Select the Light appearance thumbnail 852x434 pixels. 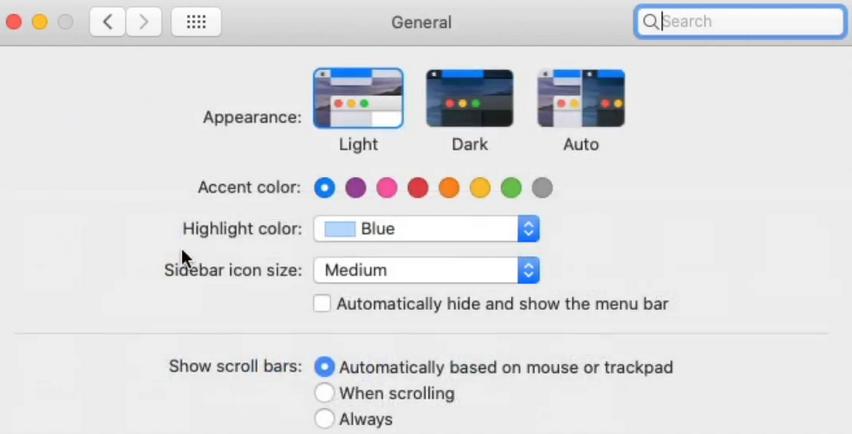point(358,98)
